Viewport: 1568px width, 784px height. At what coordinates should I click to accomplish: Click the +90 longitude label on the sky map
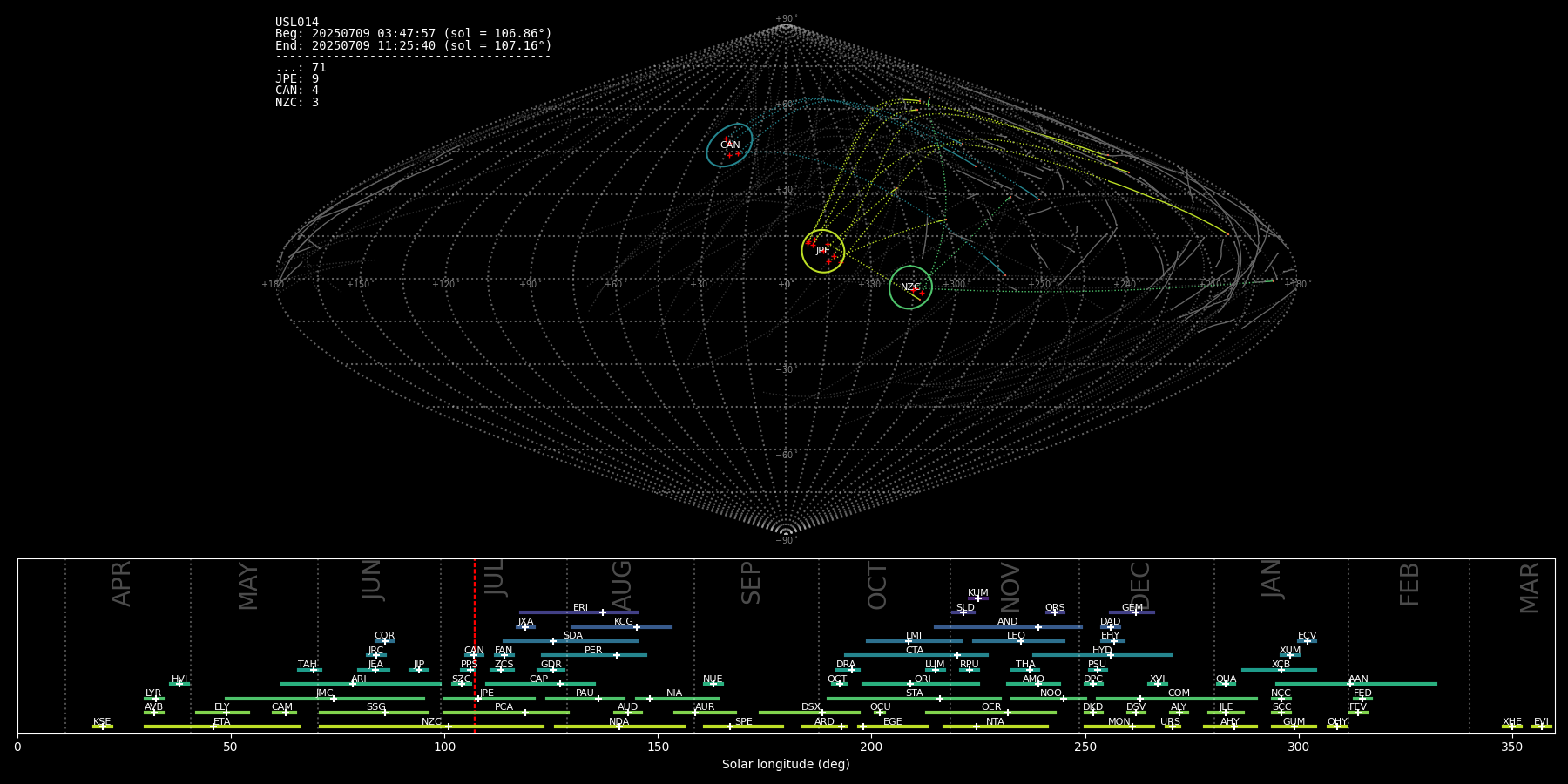click(x=528, y=285)
